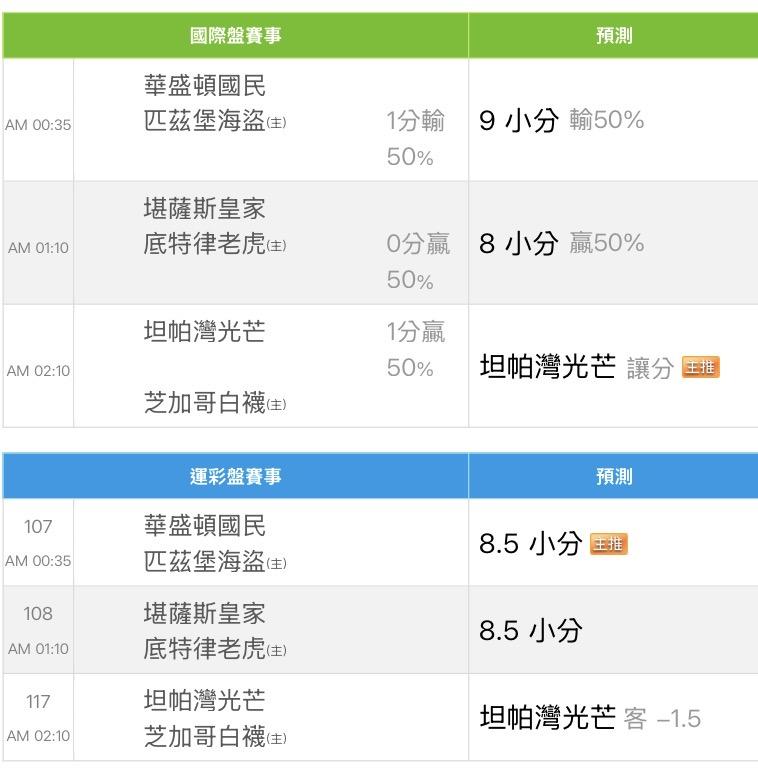Click the 運彩盤賽事 header tab
758x769 pixels.
236,476
